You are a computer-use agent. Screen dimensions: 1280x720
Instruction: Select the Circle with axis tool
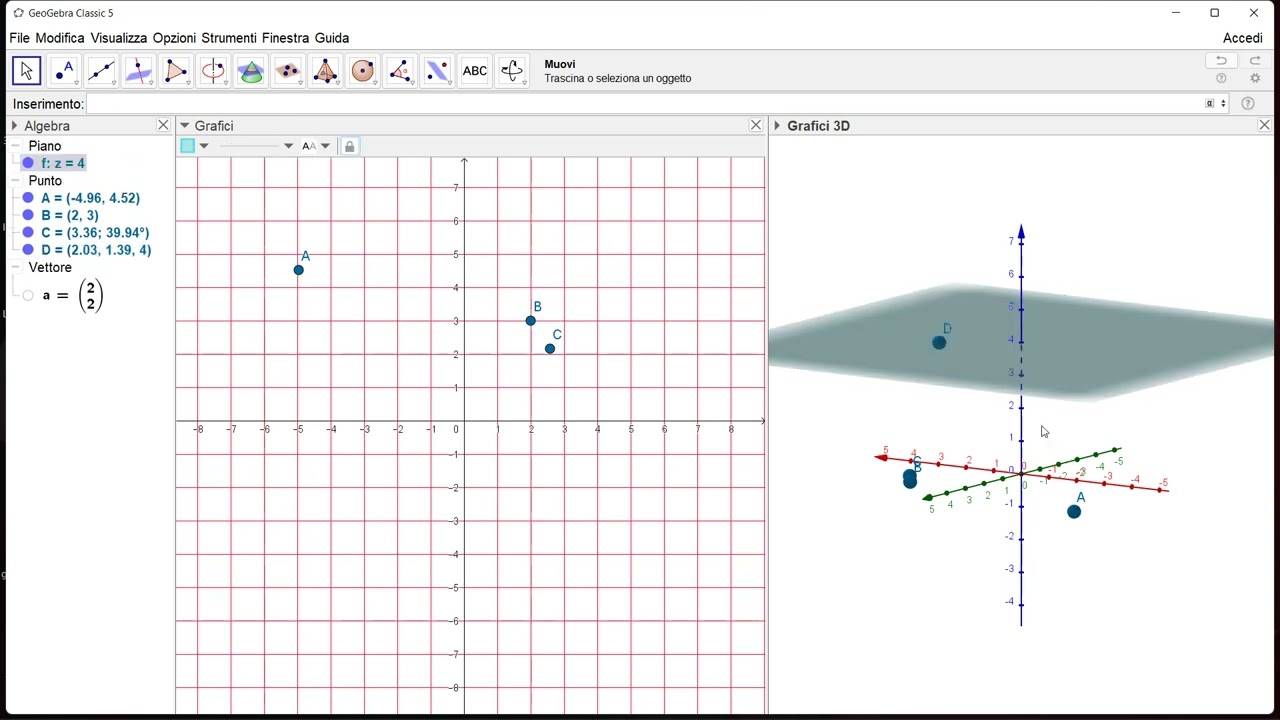coord(213,71)
